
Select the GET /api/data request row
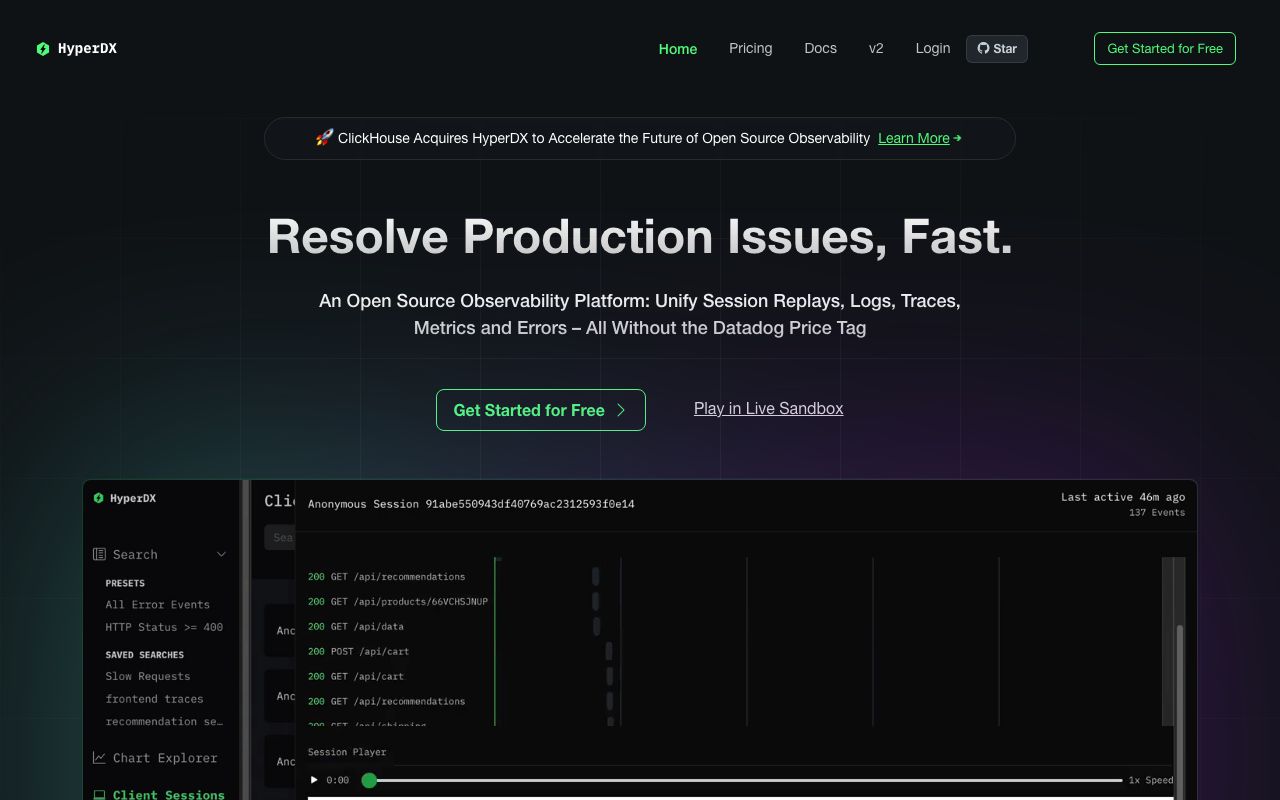click(356, 627)
